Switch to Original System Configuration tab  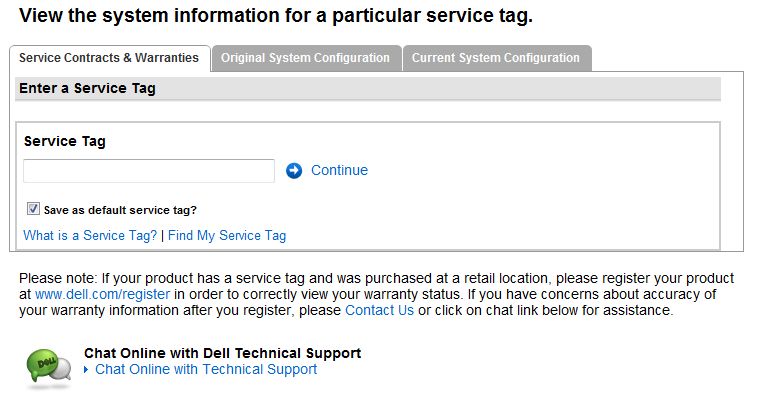306,58
